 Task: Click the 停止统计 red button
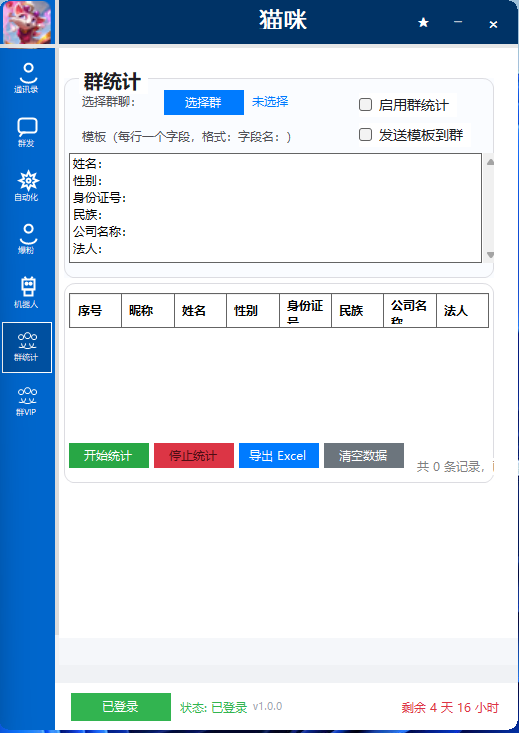coord(194,455)
